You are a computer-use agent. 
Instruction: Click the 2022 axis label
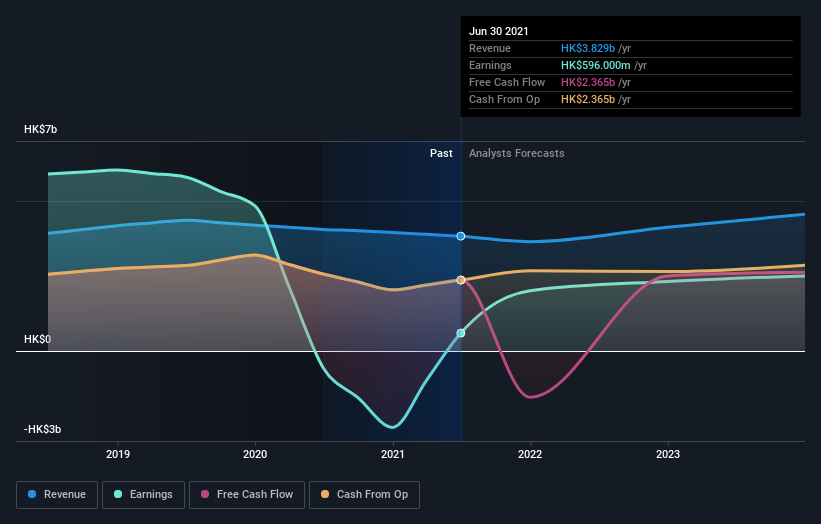pyautogui.click(x=530, y=454)
